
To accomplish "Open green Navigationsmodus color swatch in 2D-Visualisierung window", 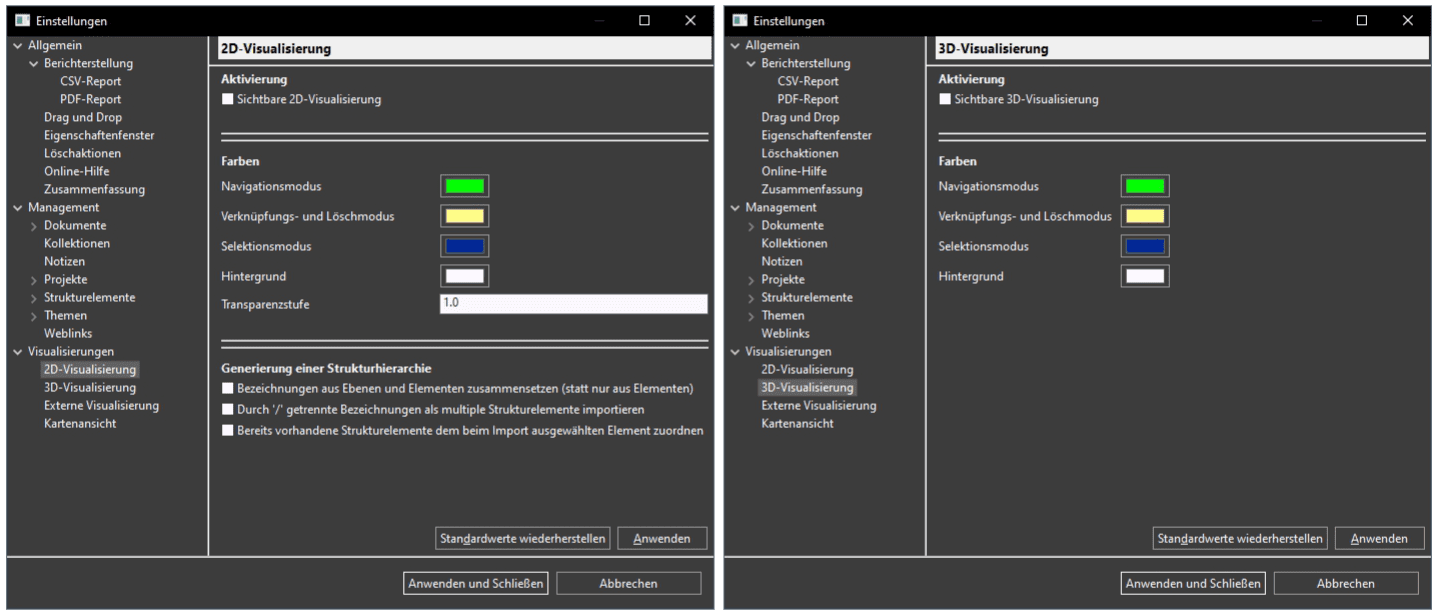I will point(465,186).
